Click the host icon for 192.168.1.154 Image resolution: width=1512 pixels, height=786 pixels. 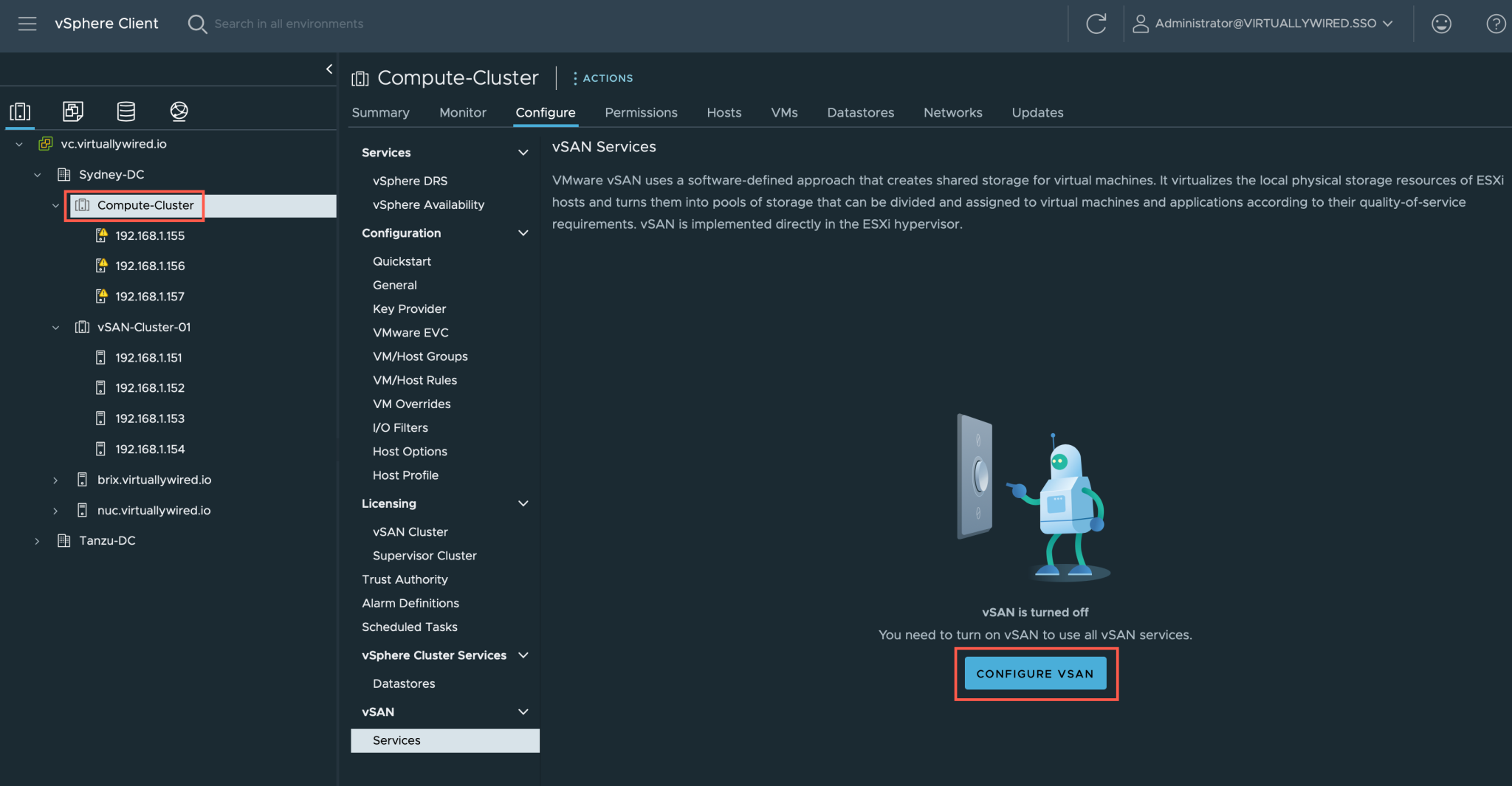(100, 449)
